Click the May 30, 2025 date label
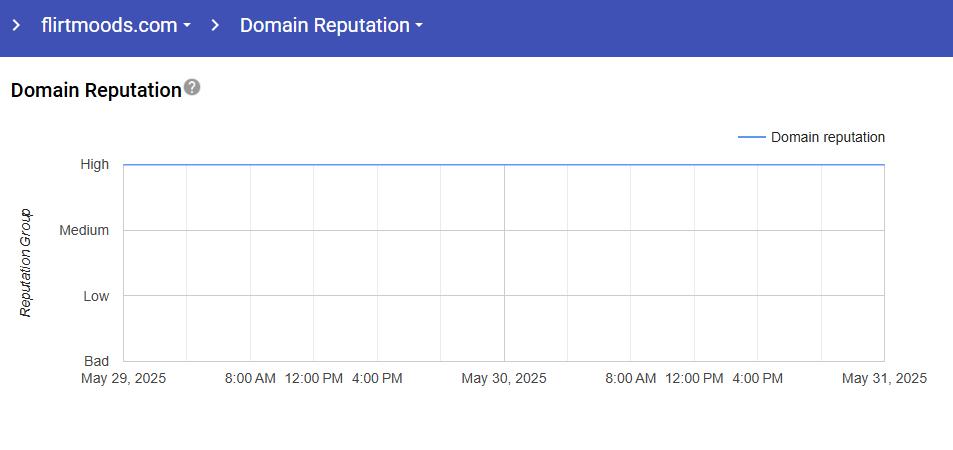 point(504,379)
